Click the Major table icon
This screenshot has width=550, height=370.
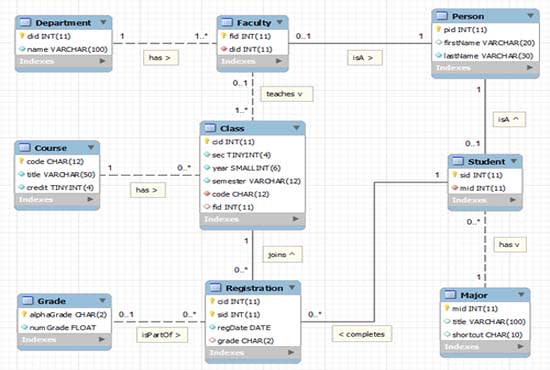(450, 295)
